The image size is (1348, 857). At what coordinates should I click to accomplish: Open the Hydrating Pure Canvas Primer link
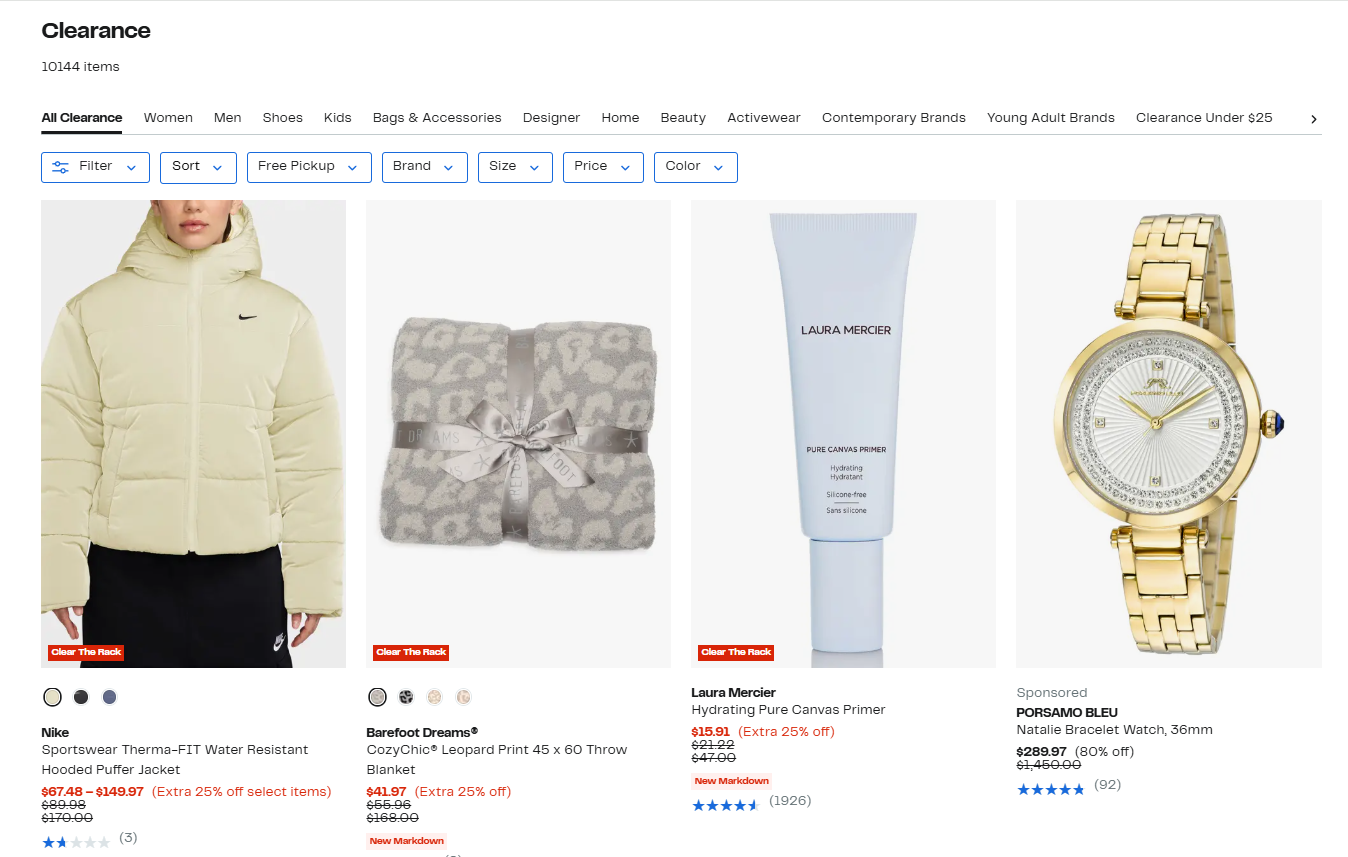click(789, 710)
